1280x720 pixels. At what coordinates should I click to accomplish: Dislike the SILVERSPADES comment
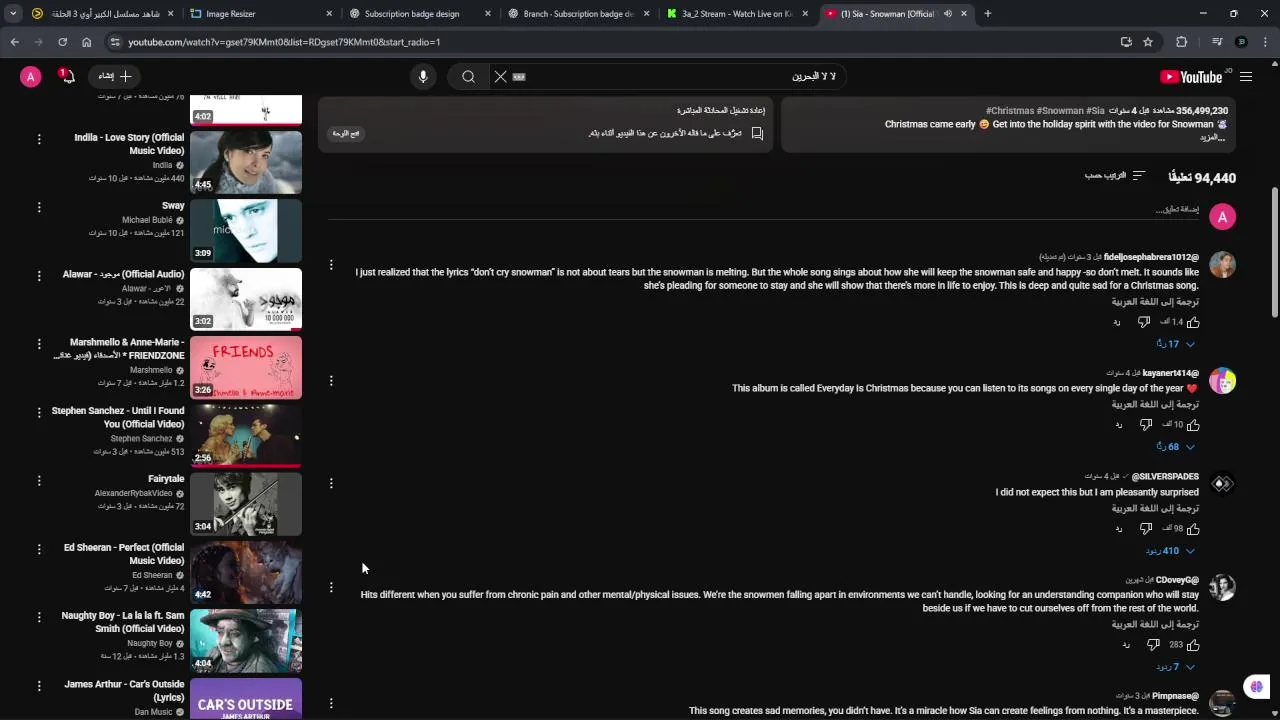(x=1146, y=529)
